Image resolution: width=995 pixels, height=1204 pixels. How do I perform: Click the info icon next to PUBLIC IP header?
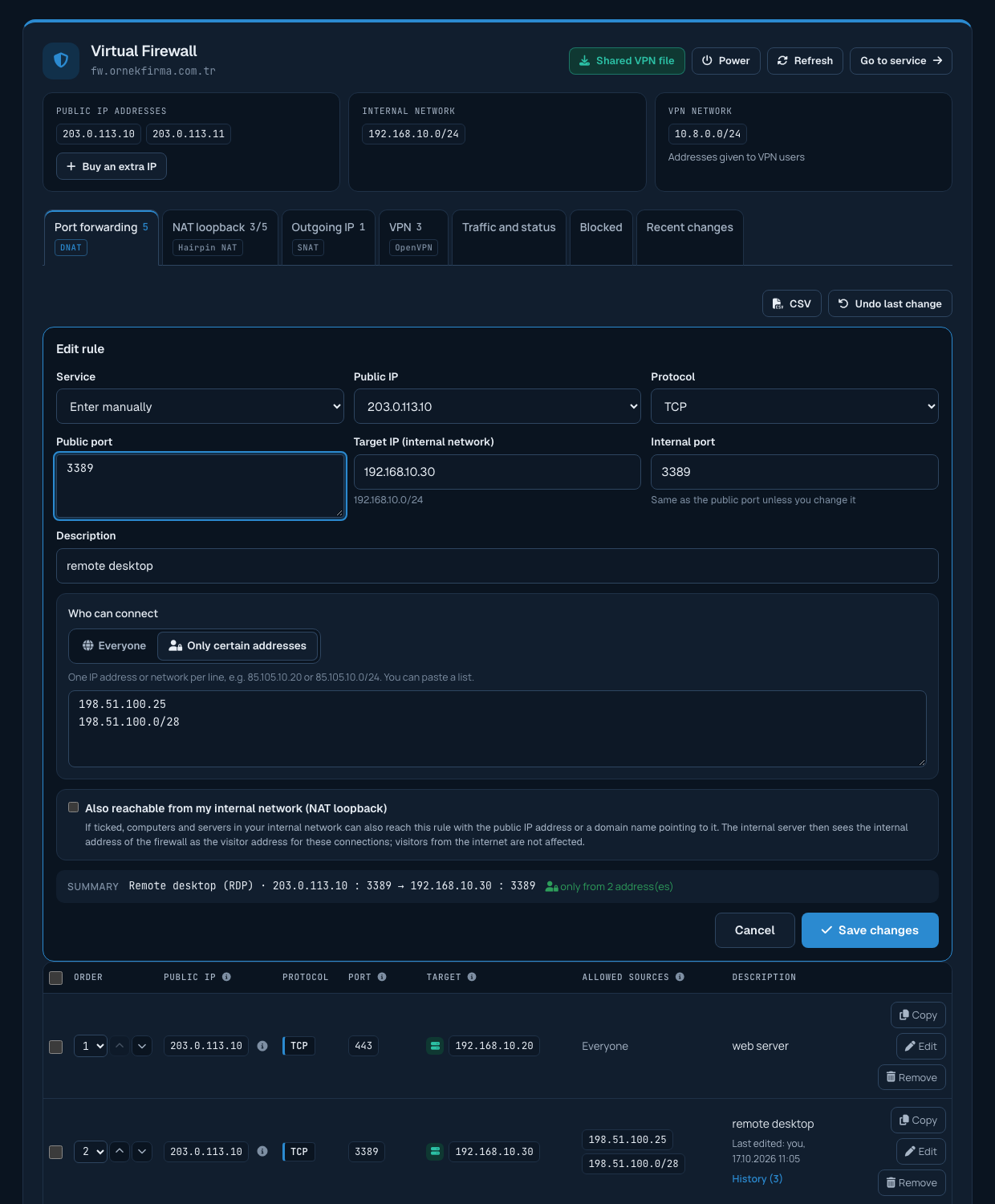(226, 977)
